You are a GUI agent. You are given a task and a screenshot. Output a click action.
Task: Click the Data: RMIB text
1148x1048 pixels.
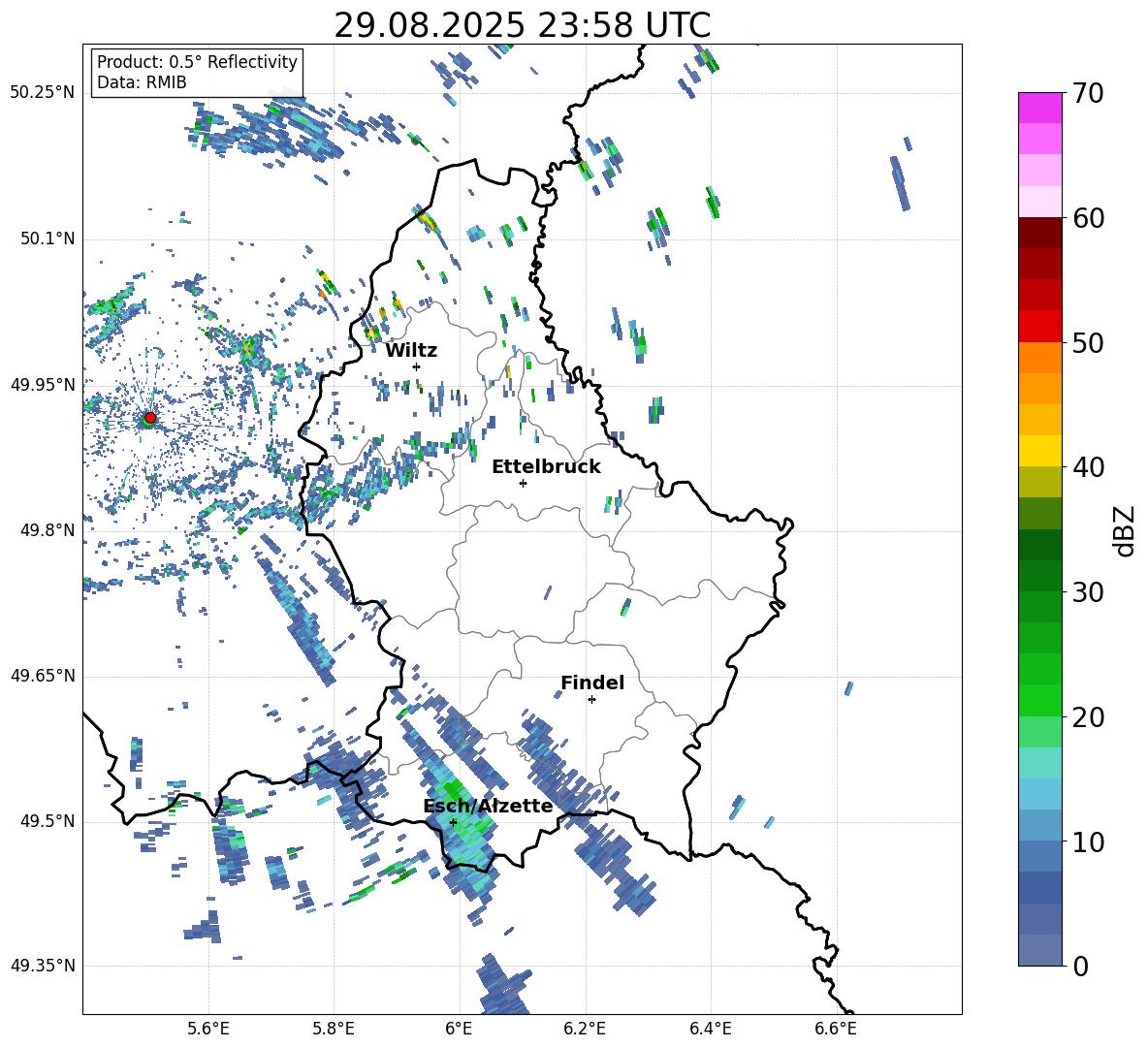(142, 82)
